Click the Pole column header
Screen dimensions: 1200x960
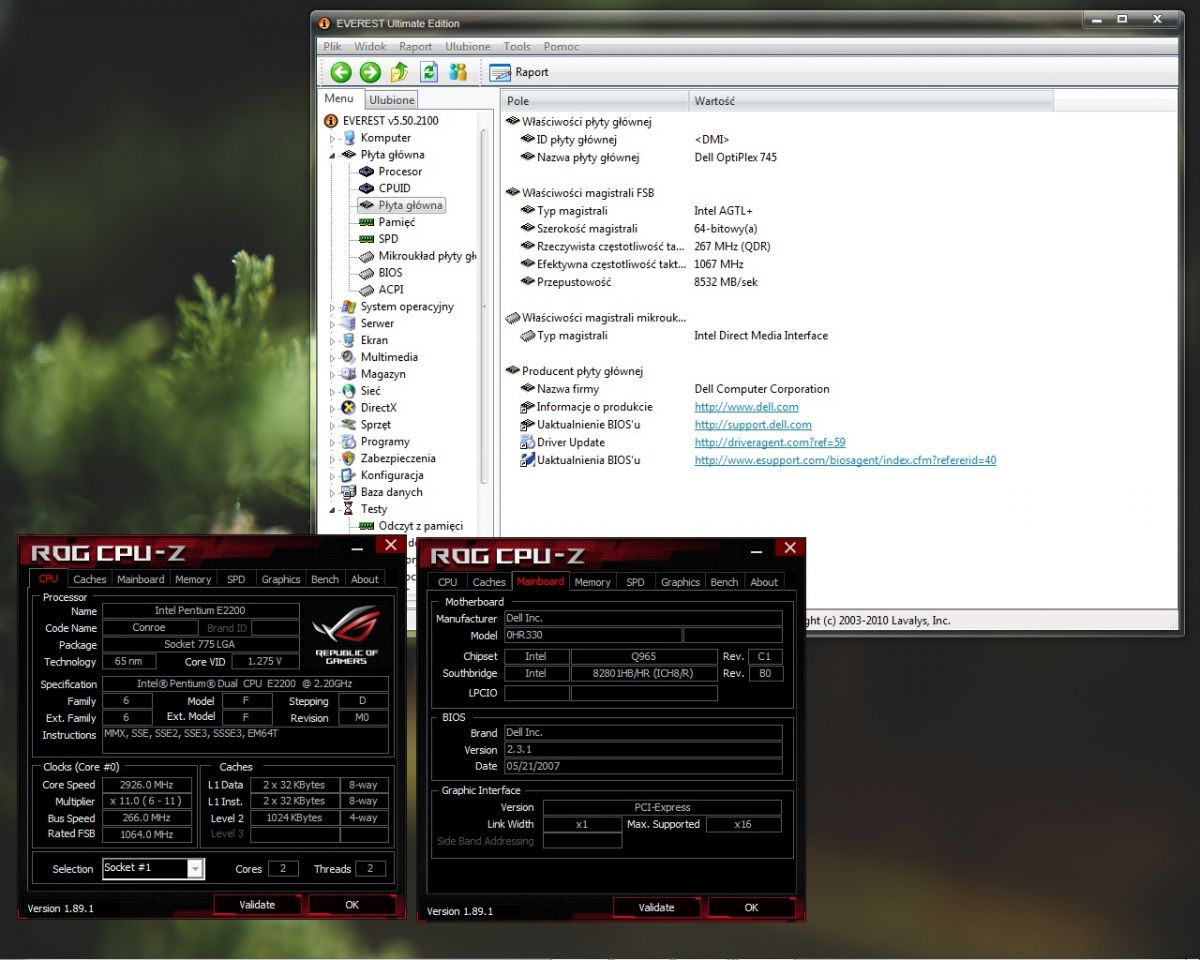[595, 101]
